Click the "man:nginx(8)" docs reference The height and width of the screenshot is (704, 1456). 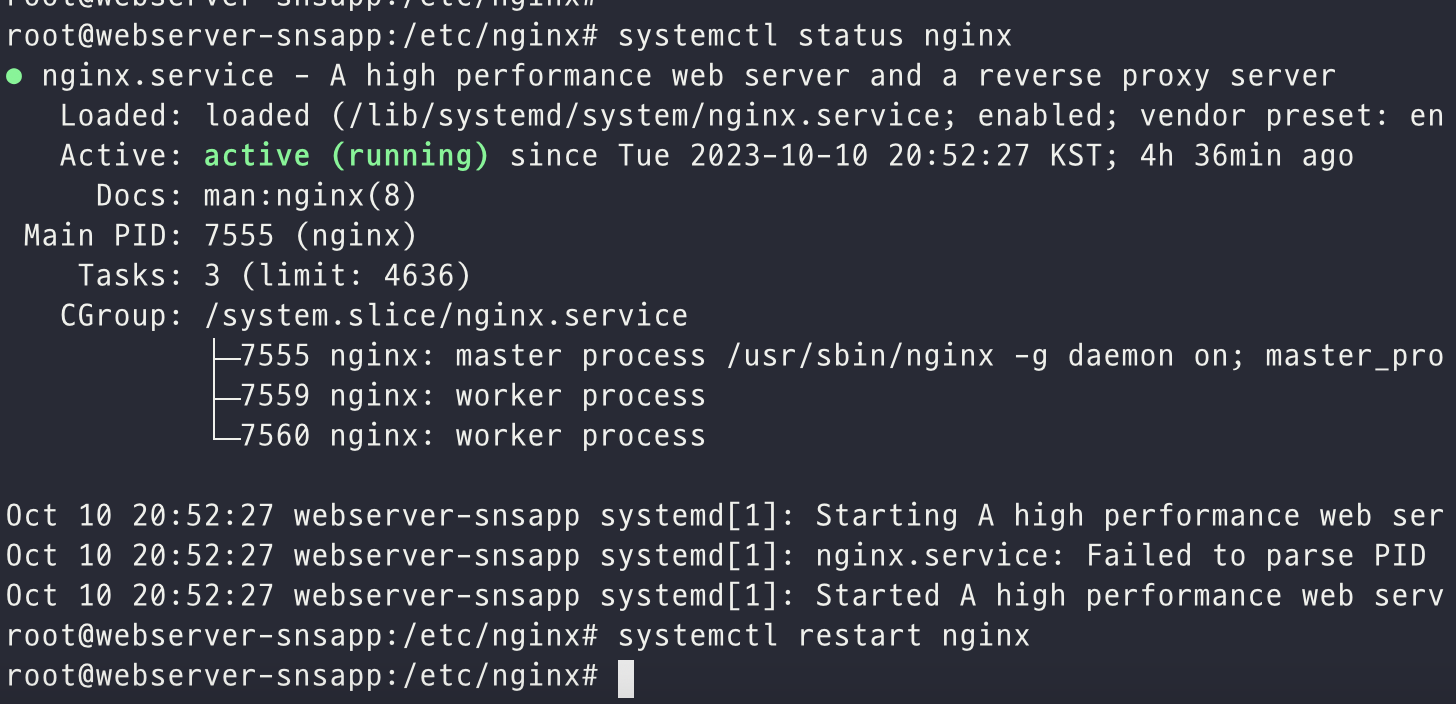[x=311, y=197]
